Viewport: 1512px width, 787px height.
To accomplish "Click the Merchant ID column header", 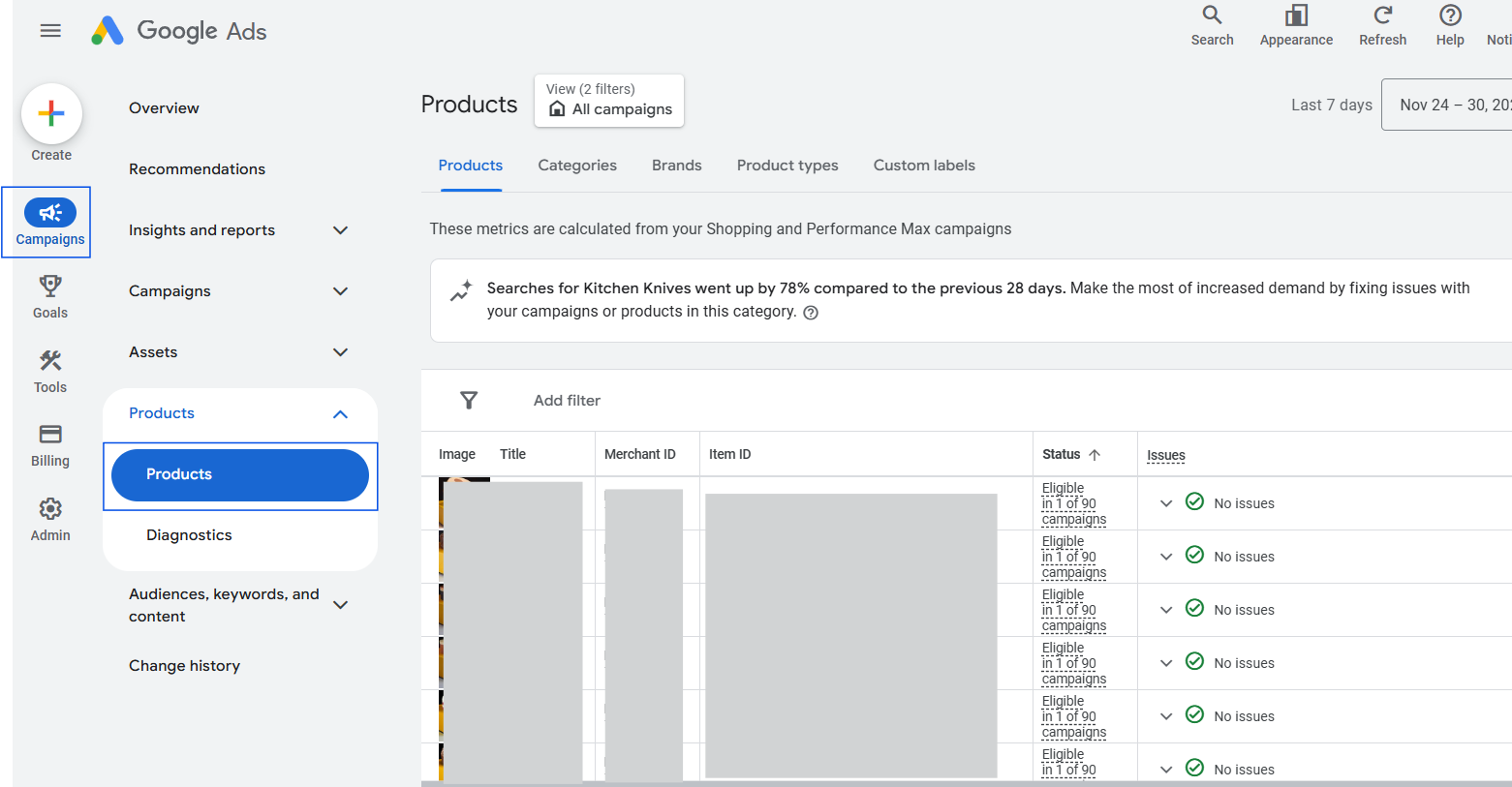I will pos(640,454).
